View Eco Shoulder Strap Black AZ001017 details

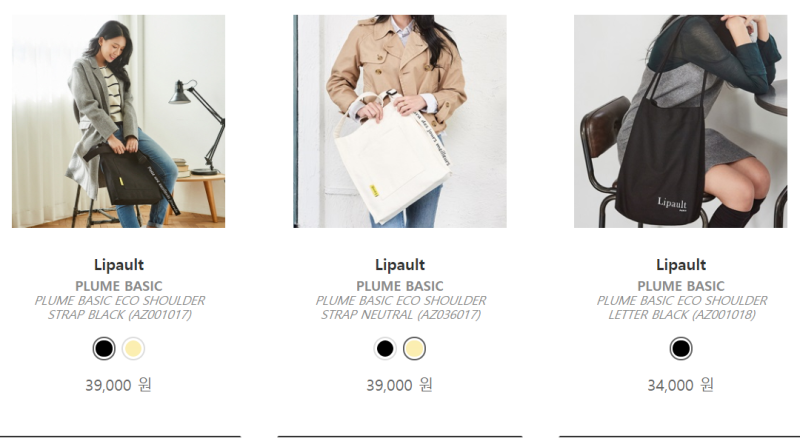119,308
